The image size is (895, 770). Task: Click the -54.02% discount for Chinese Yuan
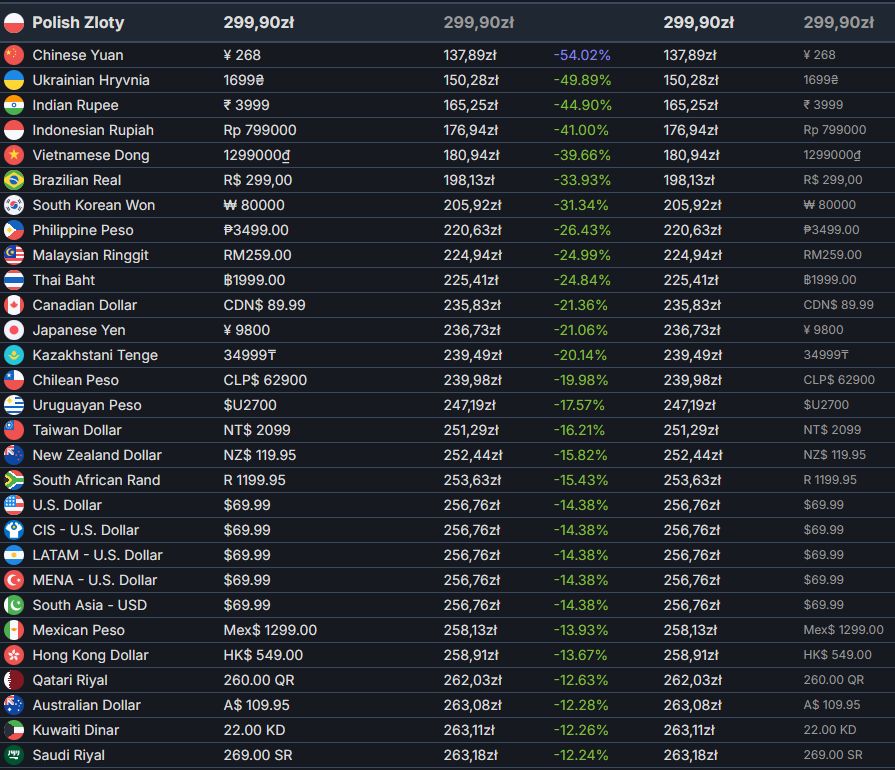[581, 55]
